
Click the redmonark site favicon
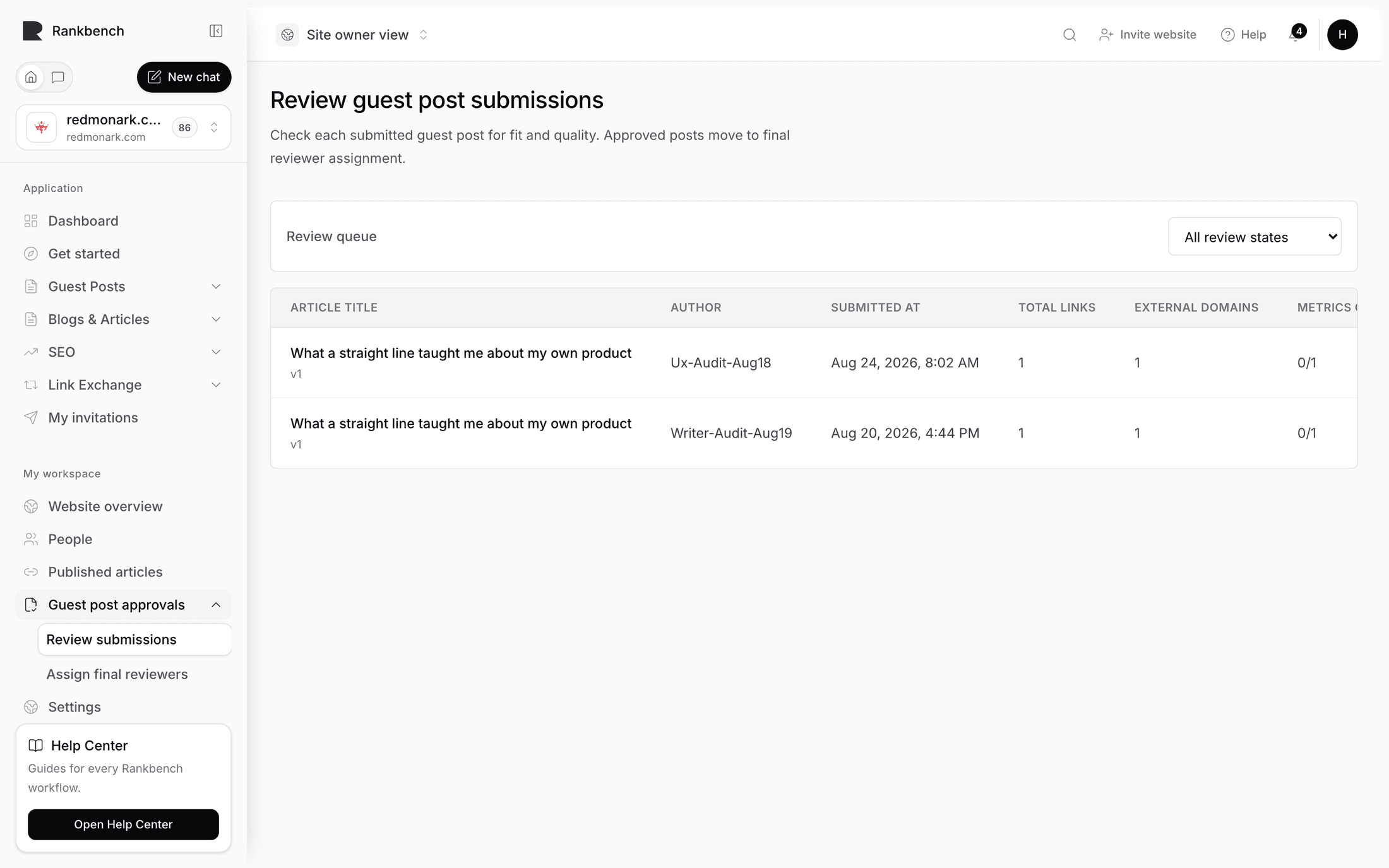[x=42, y=128]
